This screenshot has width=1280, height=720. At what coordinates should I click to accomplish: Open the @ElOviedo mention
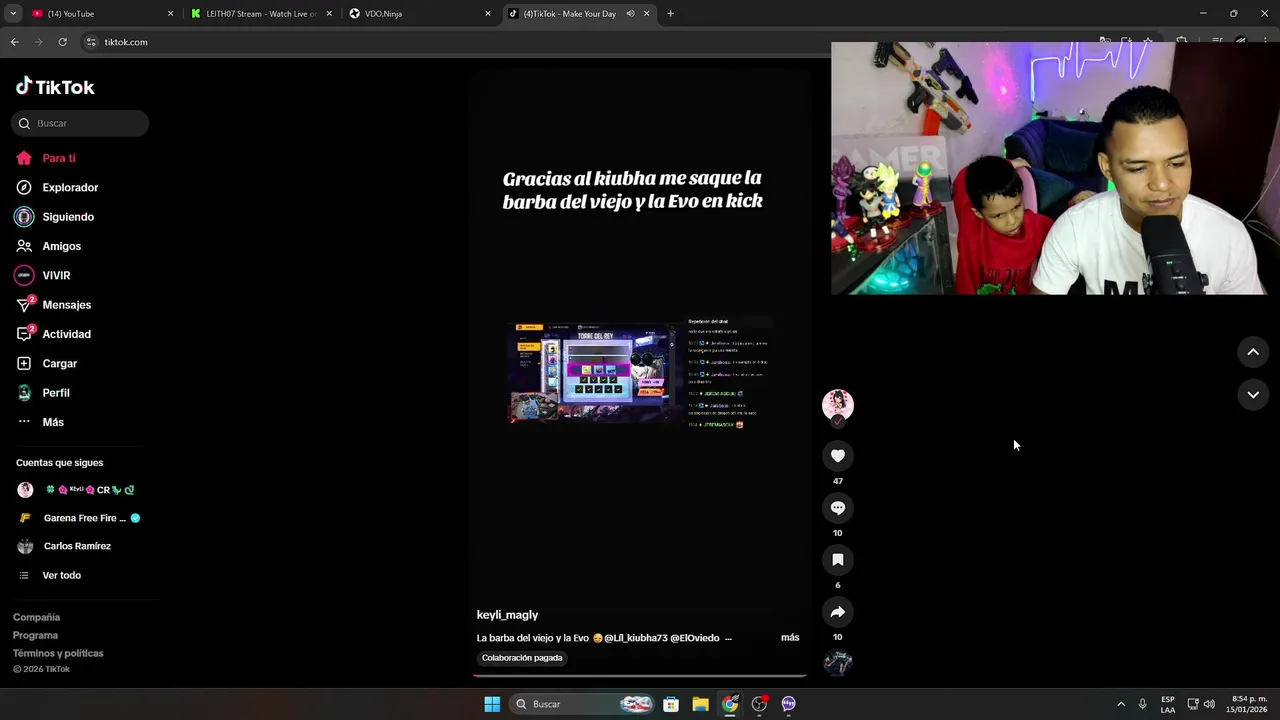point(694,638)
